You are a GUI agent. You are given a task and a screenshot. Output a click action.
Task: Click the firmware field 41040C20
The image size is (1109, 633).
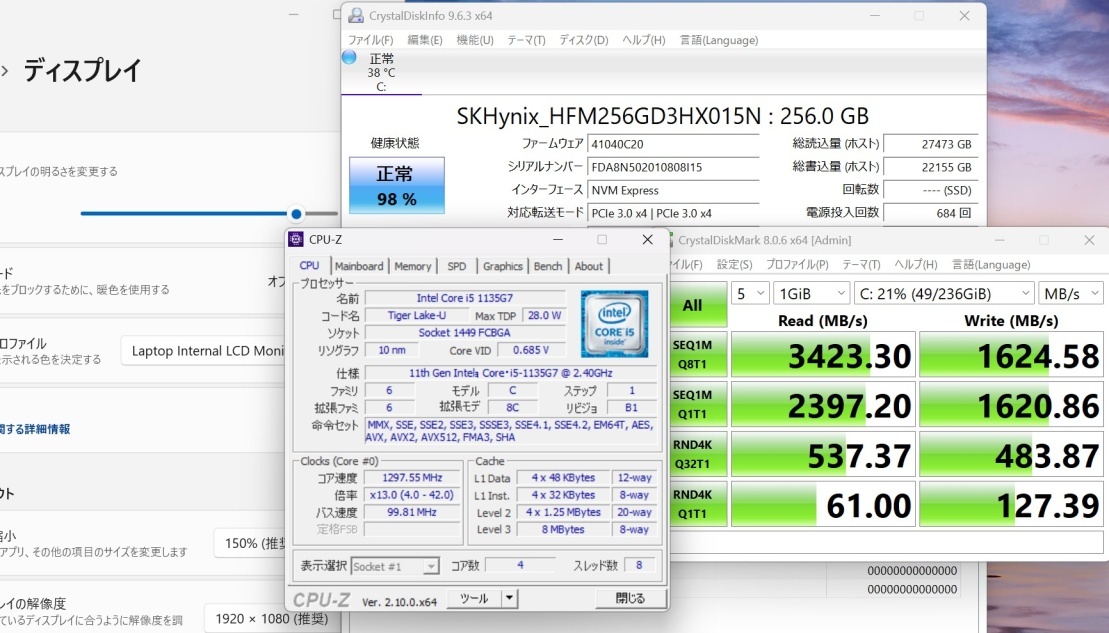pos(673,144)
